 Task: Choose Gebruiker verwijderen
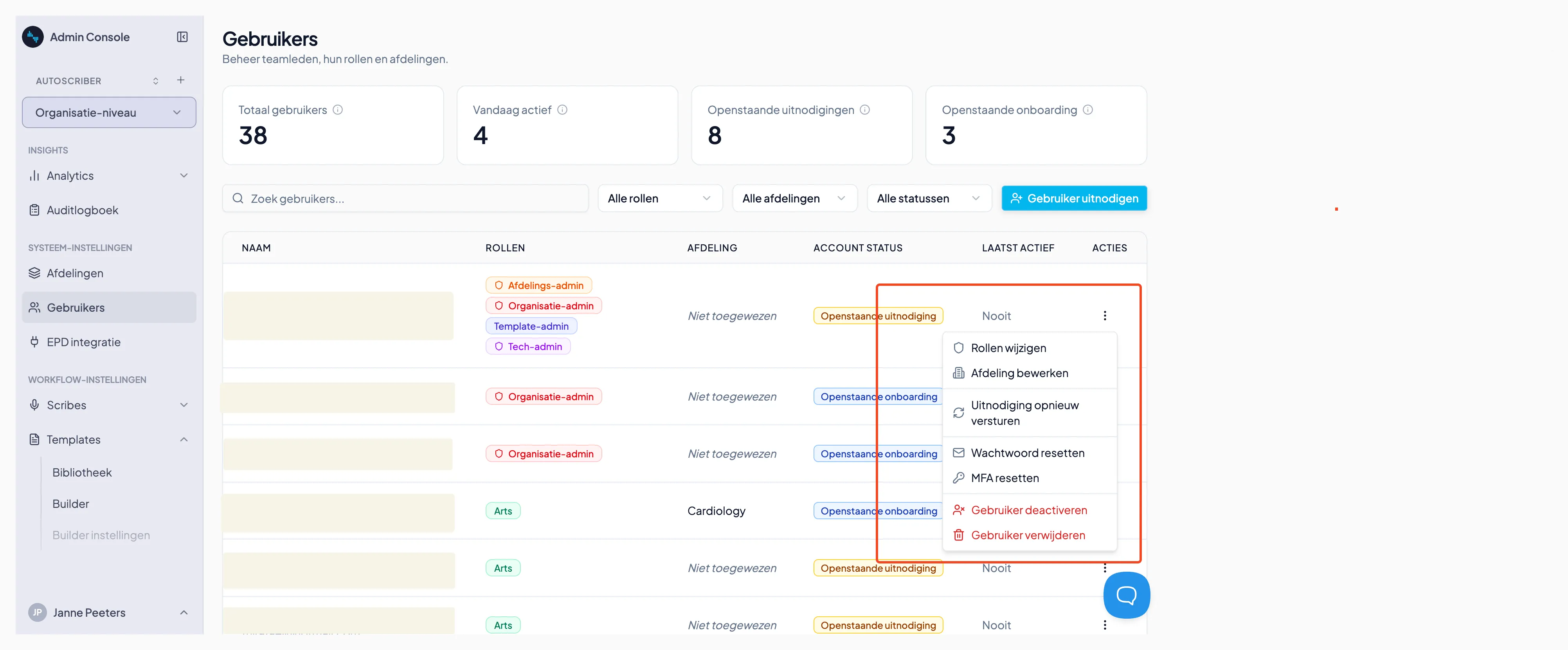[1029, 535]
